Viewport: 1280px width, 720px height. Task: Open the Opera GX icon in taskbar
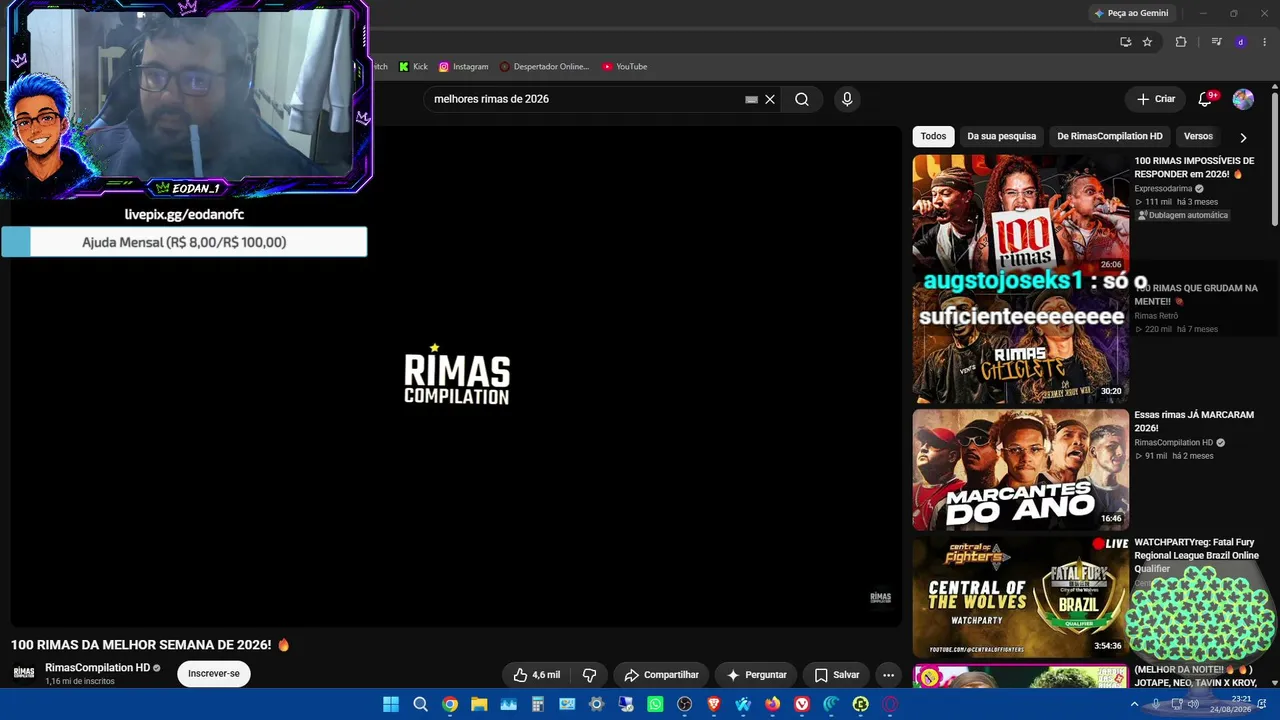pos(890,704)
